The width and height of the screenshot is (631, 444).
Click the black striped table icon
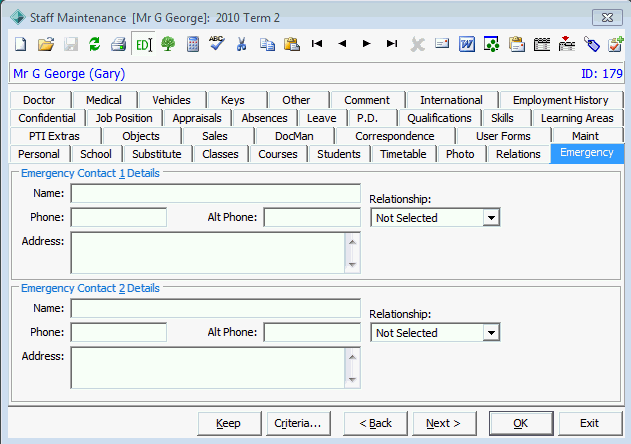click(x=542, y=43)
